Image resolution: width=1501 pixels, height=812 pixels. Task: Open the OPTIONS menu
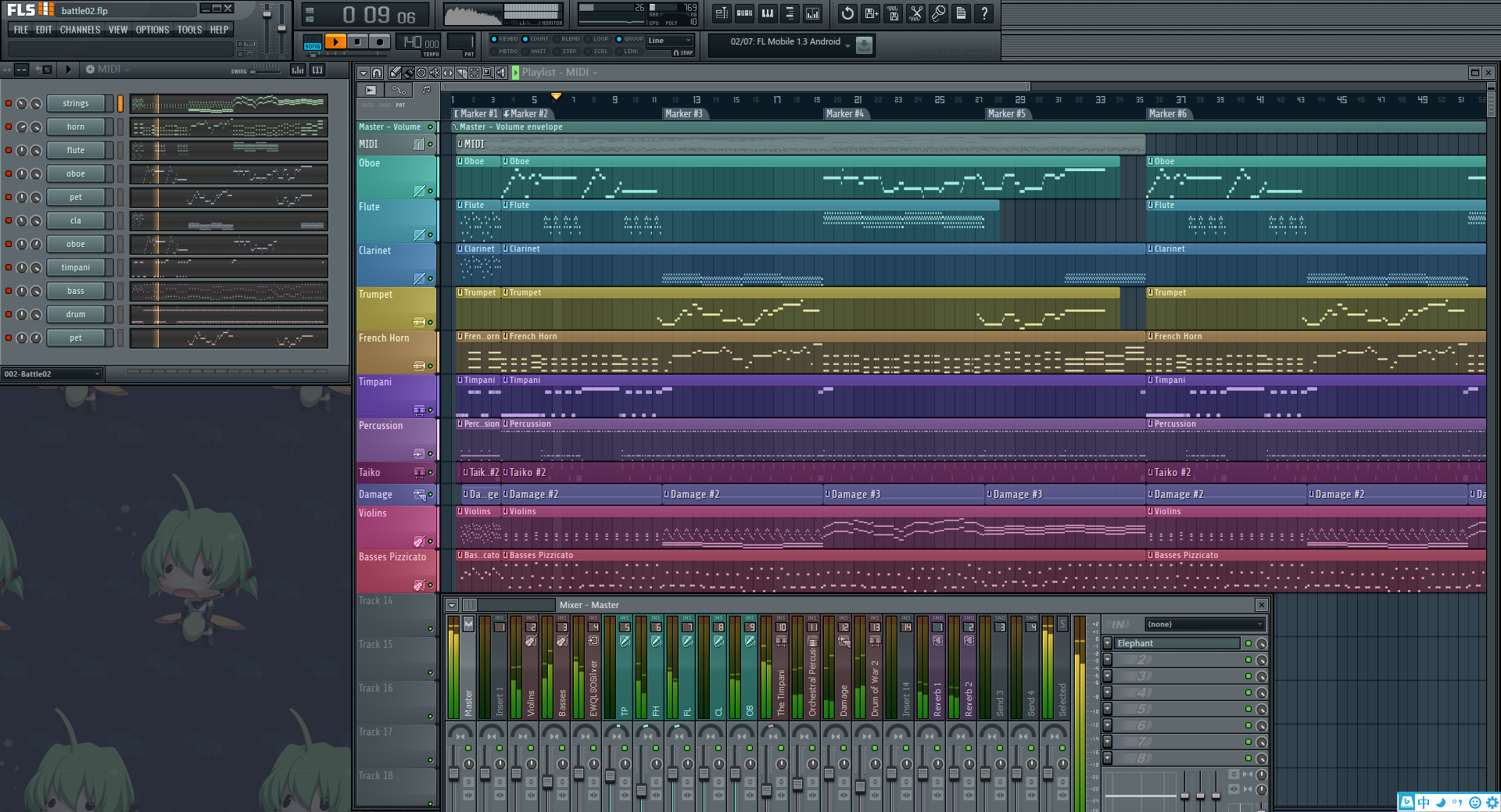[x=152, y=30]
